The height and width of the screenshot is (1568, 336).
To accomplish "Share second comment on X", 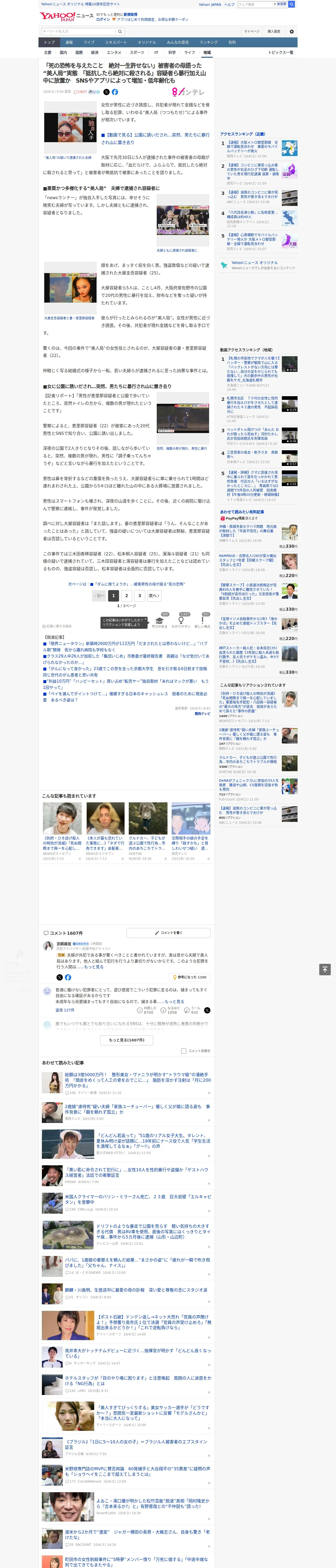I will [207, 1010].
